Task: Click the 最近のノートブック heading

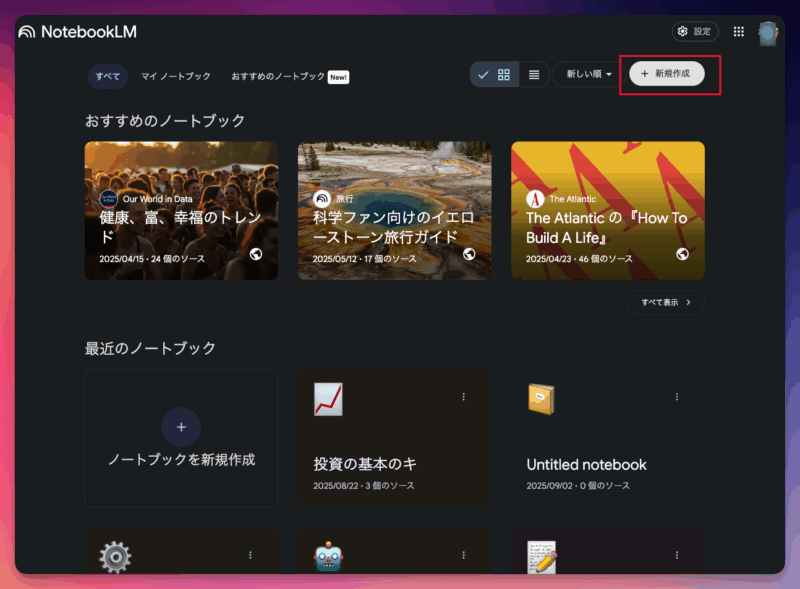Action: pos(150,348)
